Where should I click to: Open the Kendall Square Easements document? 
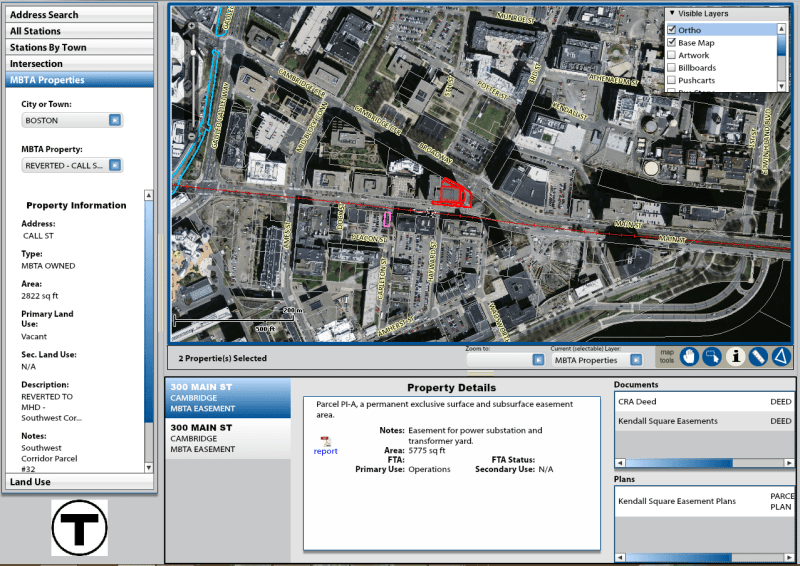click(x=705, y=421)
